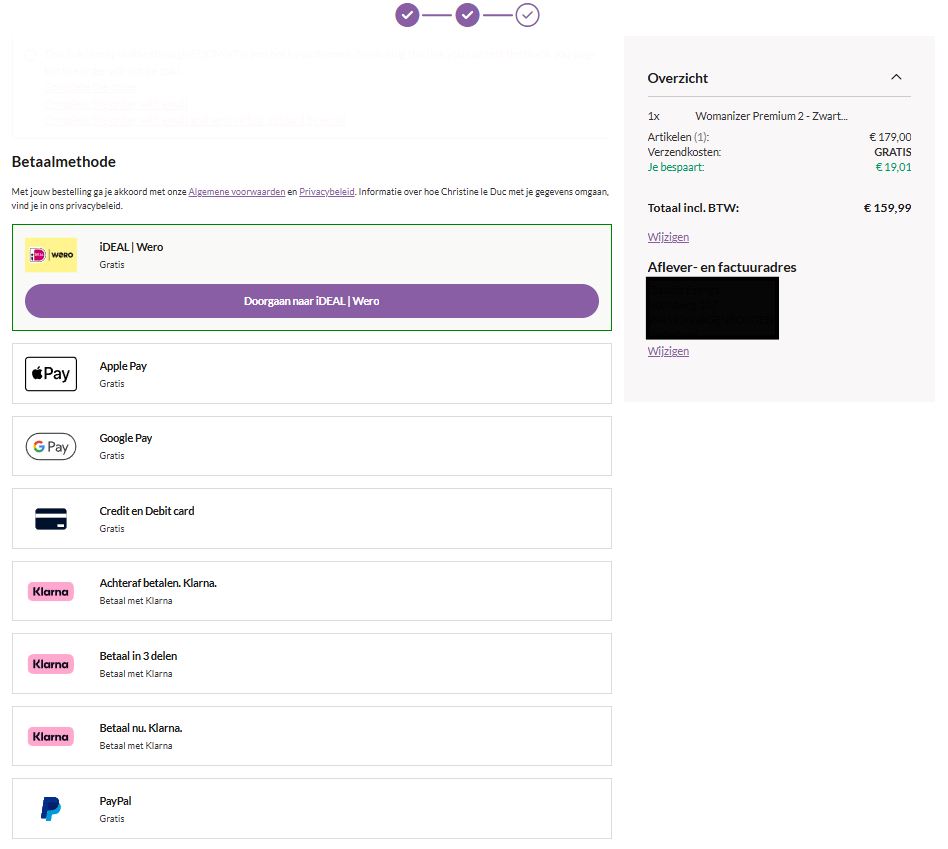Click the Betaalmethode heading
This screenshot has height=849, width=948.
[63, 162]
